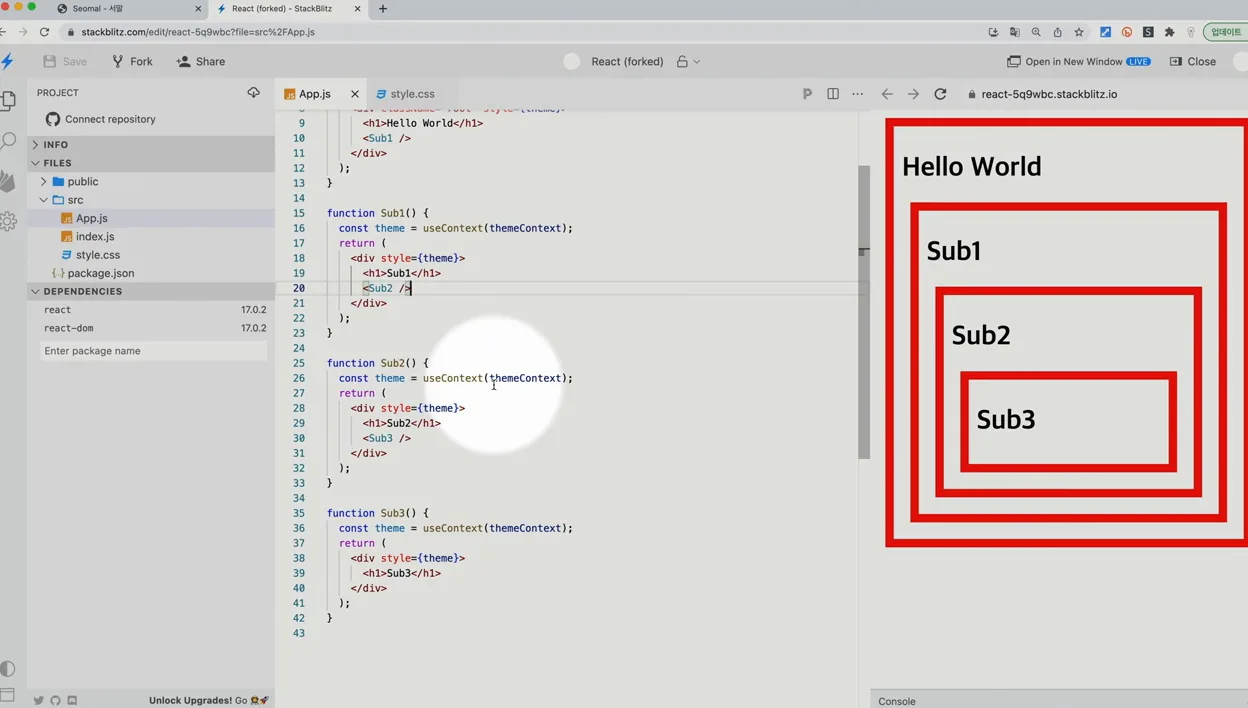1248x708 pixels.
Task: Click the Prettier format icon
Action: click(807, 93)
